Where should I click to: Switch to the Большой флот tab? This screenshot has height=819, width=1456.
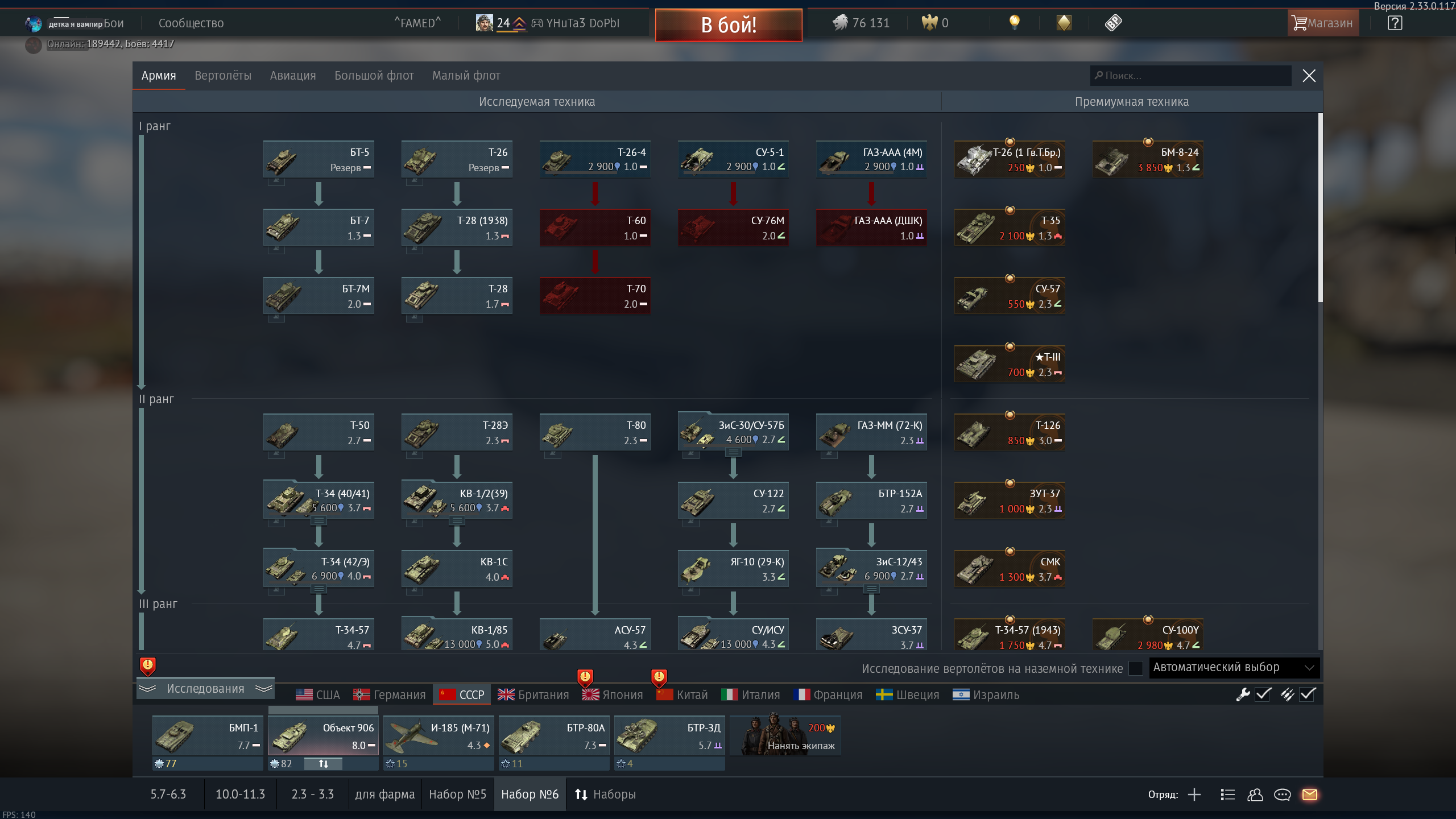[374, 76]
